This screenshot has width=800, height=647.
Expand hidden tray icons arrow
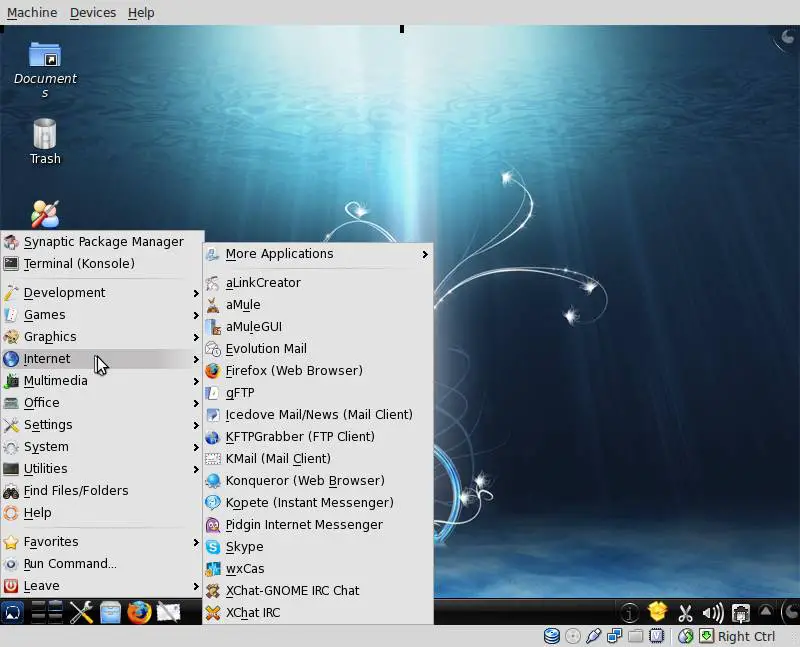pyautogui.click(x=766, y=610)
